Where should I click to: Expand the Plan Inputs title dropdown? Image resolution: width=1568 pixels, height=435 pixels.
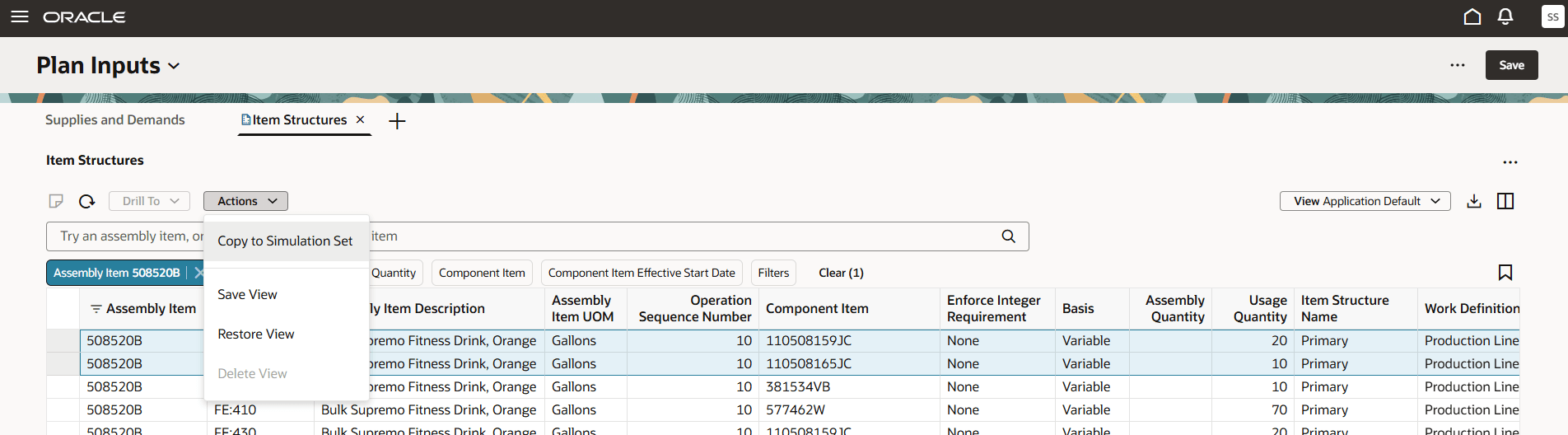(x=174, y=66)
